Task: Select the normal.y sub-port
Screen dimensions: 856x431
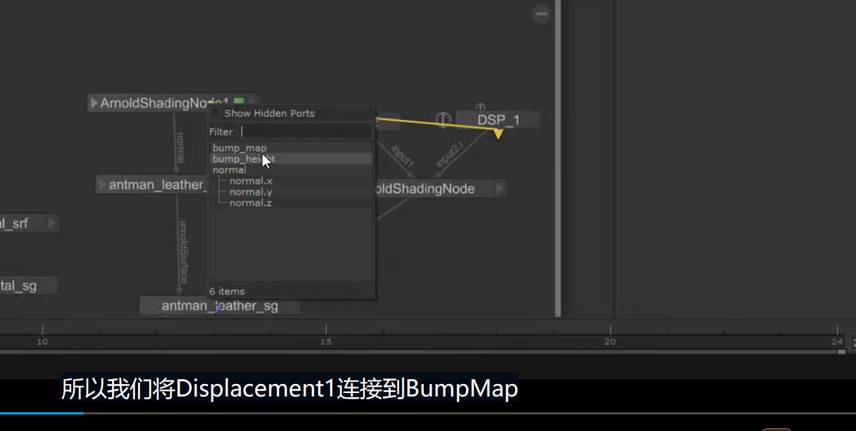Action: point(250,192)
